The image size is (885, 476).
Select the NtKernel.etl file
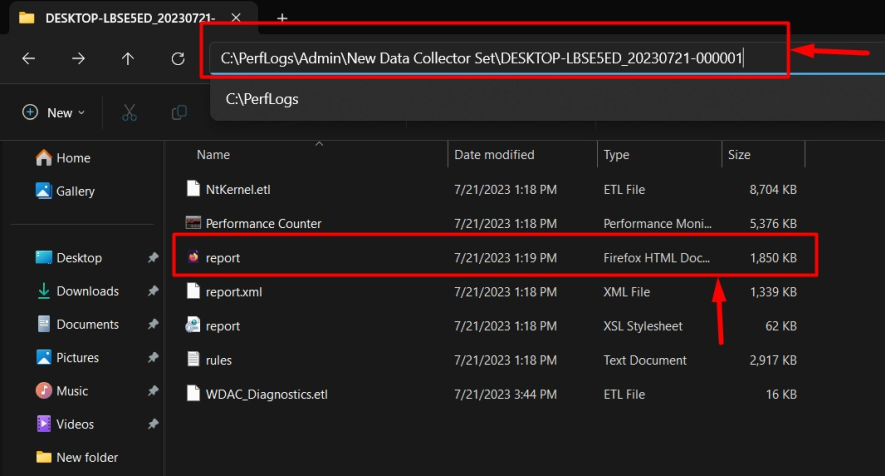[x=237, y=188]
